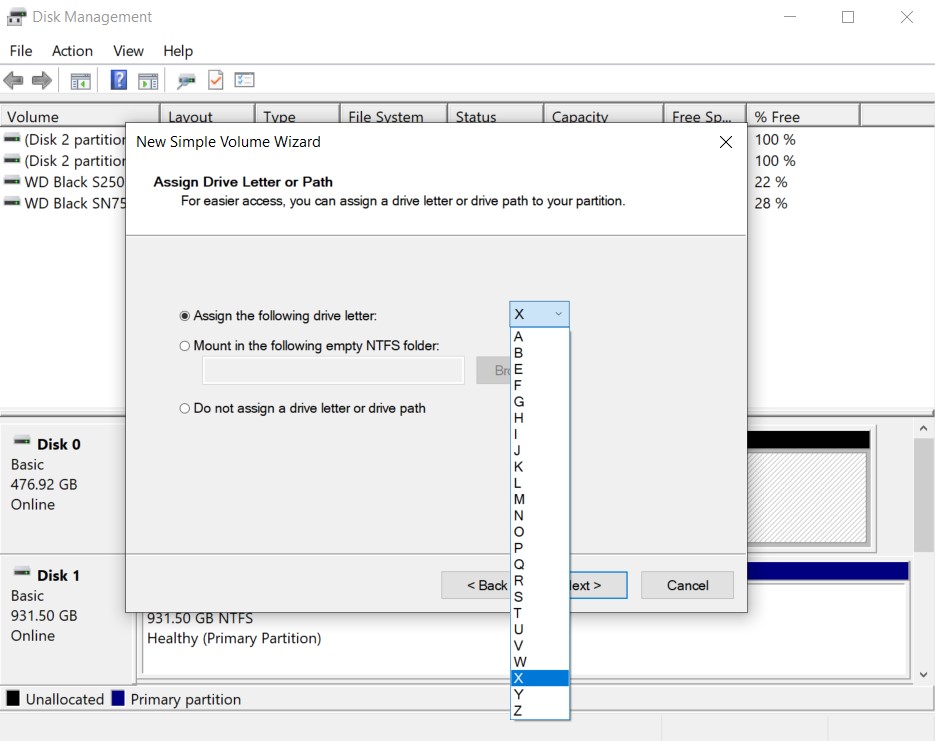935x741 pixels.
Task: Click the WD Black S250 volume icon
Action: (x=12, y=181)
